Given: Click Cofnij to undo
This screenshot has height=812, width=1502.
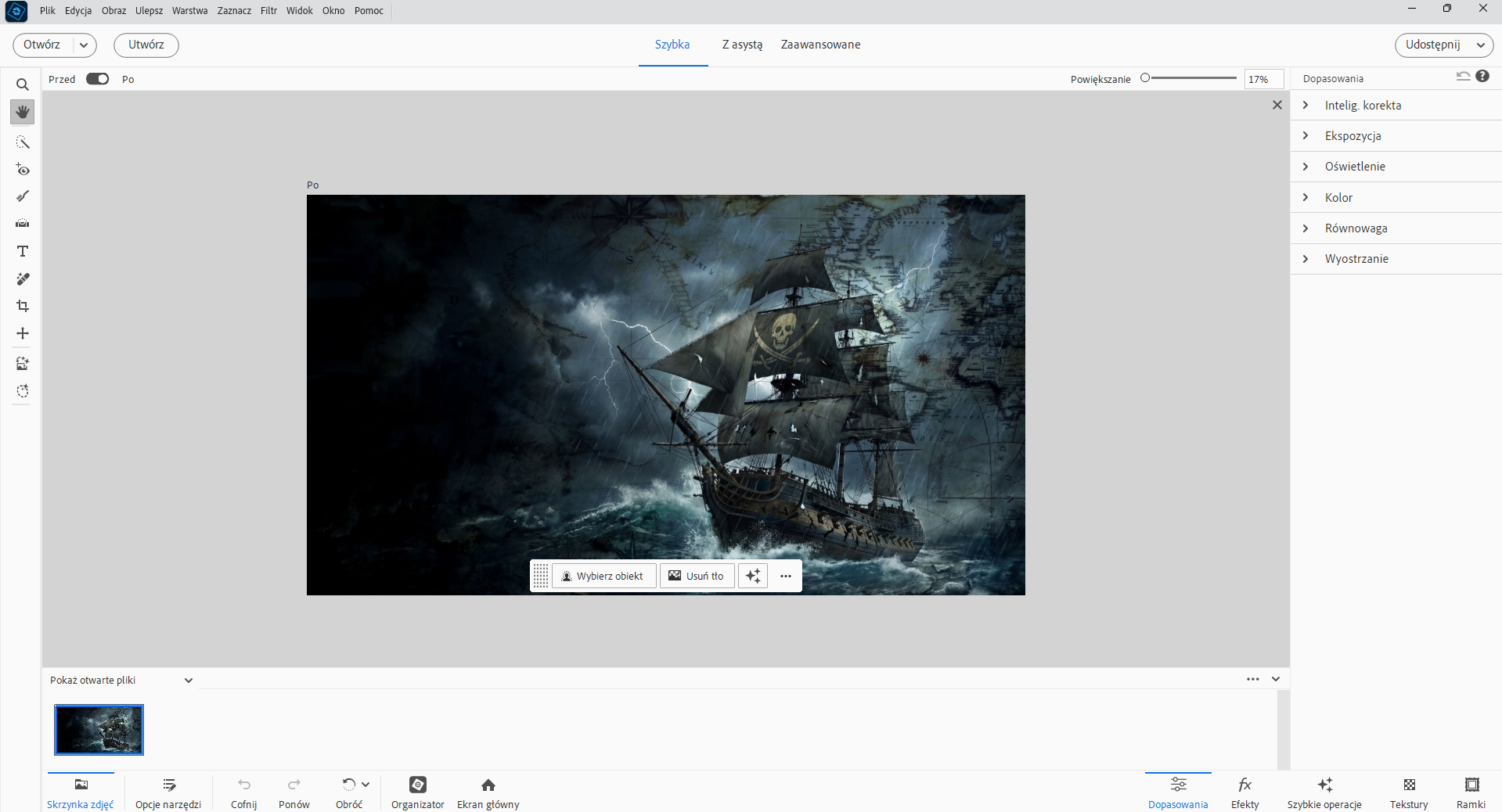Looking at the screenshot, I should pyautogui.click(x=244, y=792).
